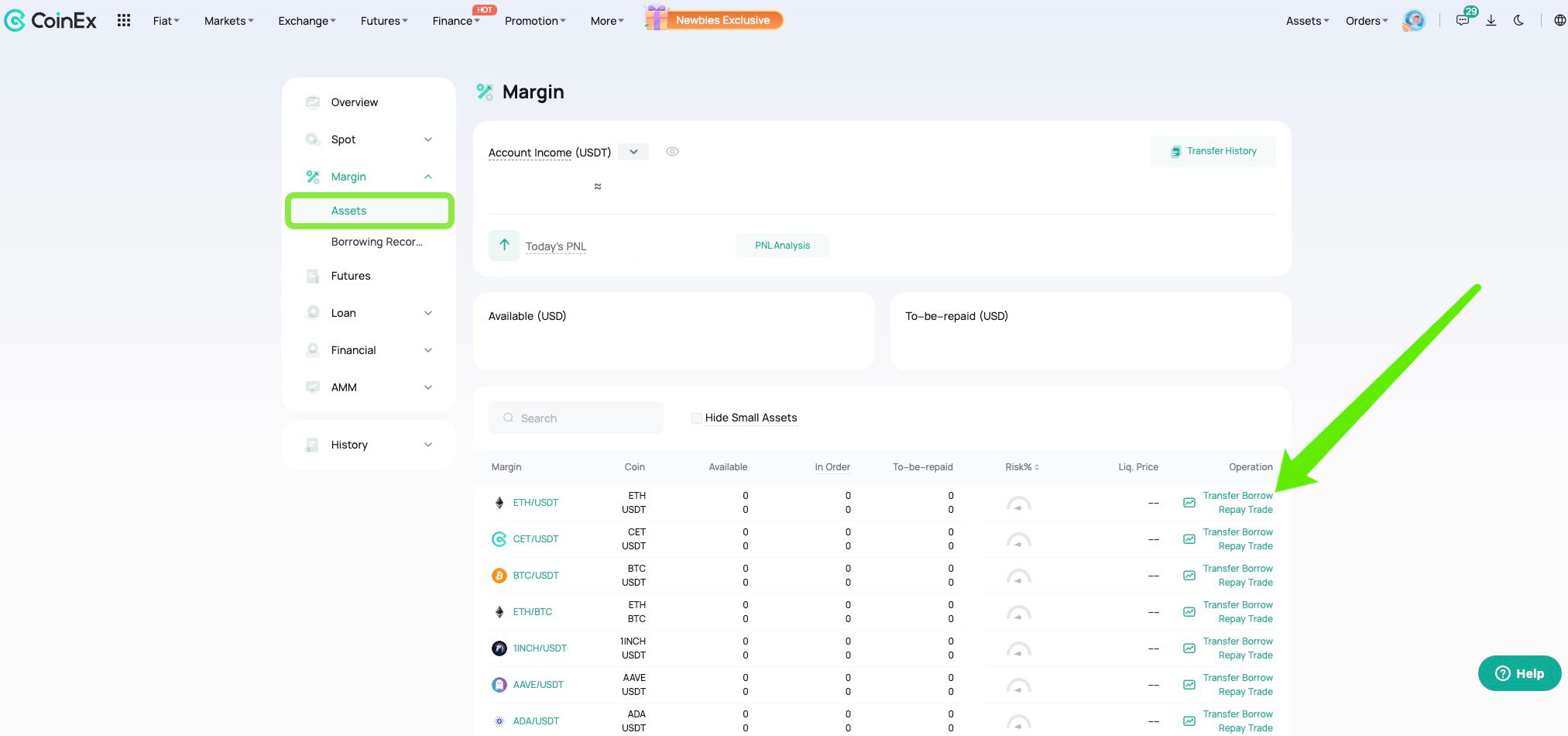Open the apps grid menu icon
This screenshot has height=736, width=1568.
pos(124,20)
